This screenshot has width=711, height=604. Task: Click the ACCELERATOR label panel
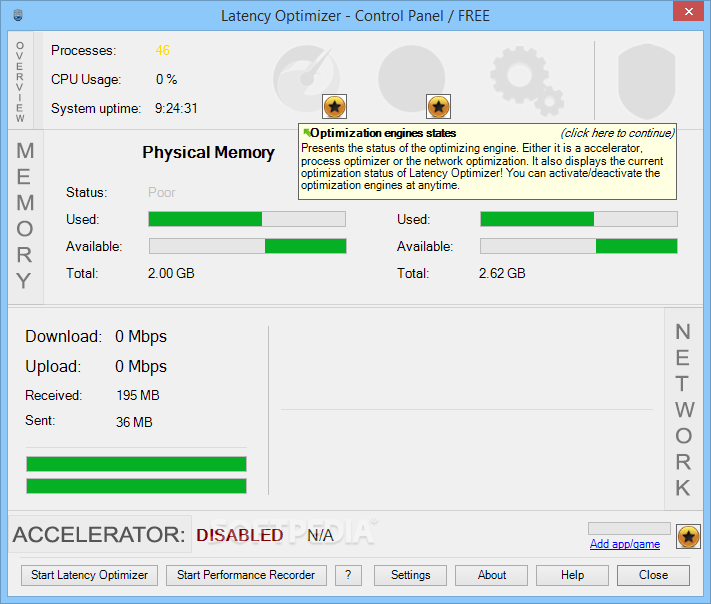click(x=99, y=534)
